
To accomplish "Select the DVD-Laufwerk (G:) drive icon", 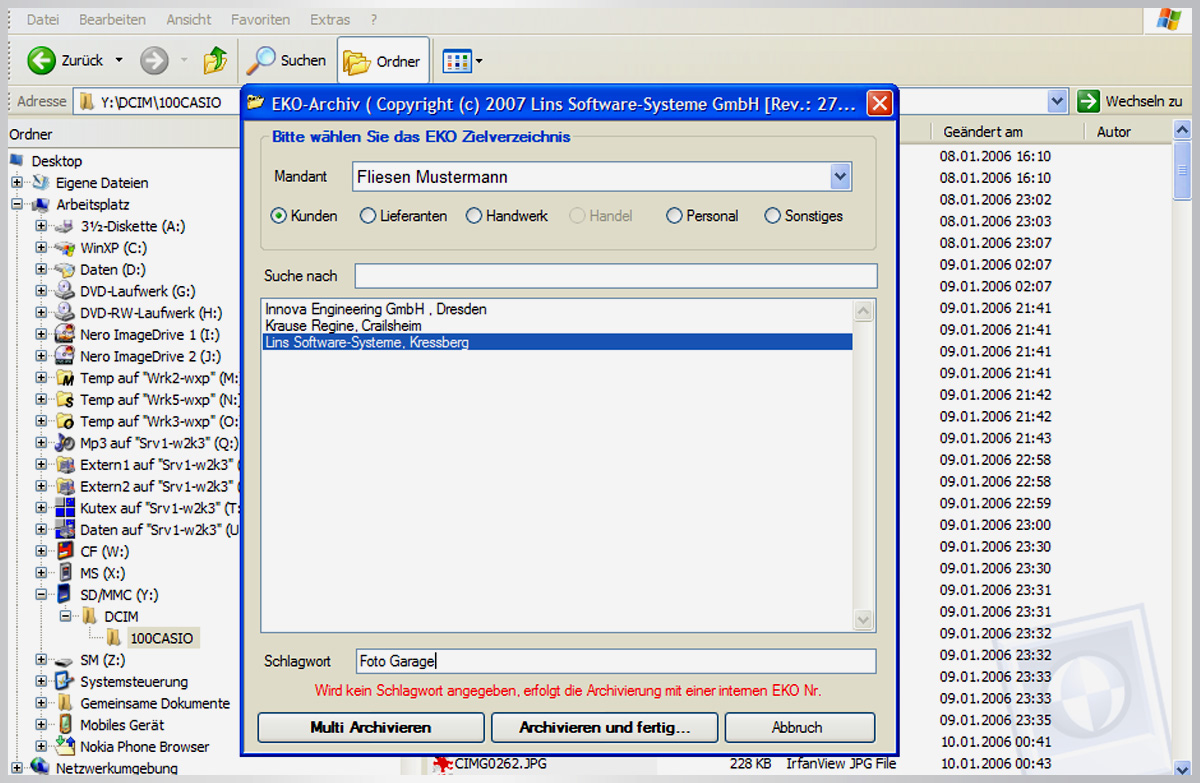I will (65, 291).
